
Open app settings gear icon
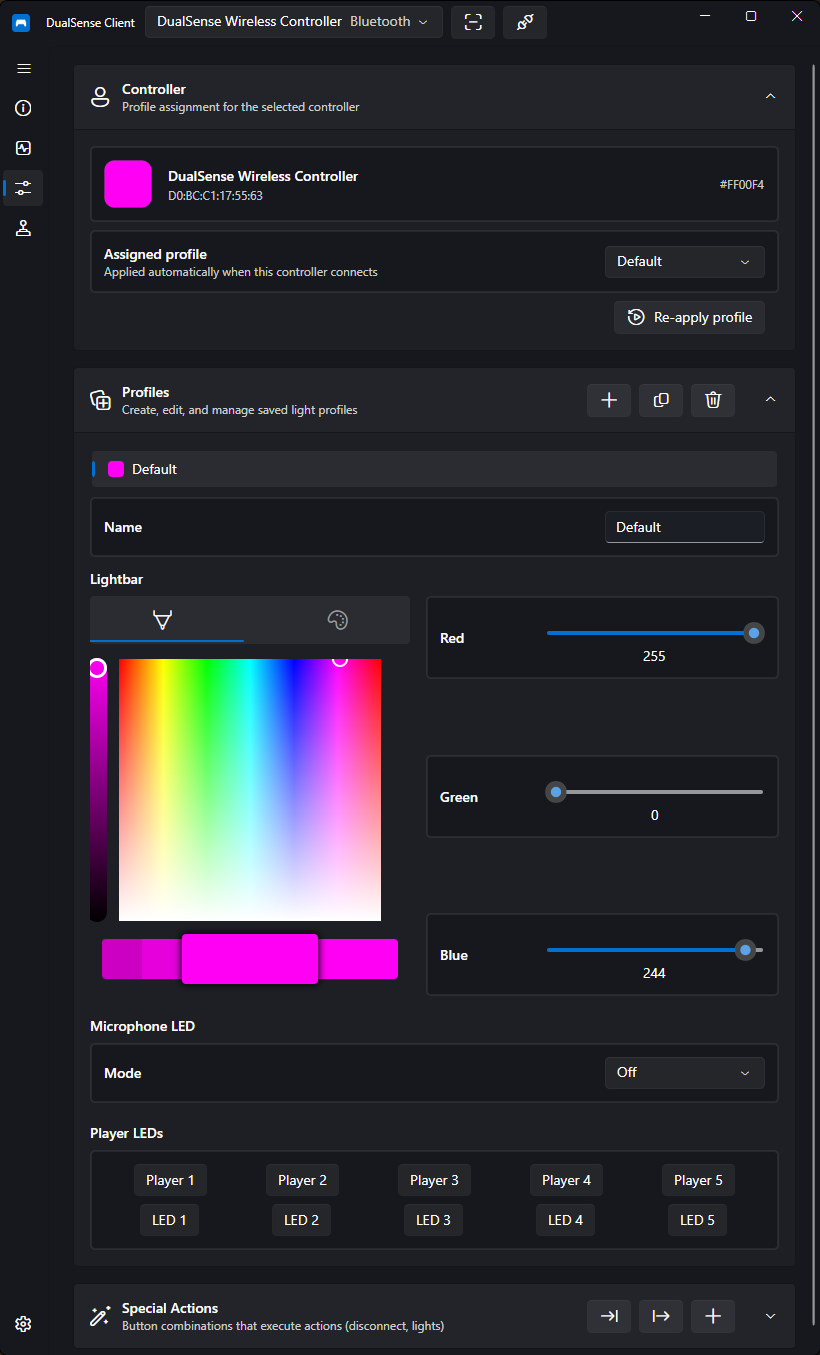(24, 1324)
